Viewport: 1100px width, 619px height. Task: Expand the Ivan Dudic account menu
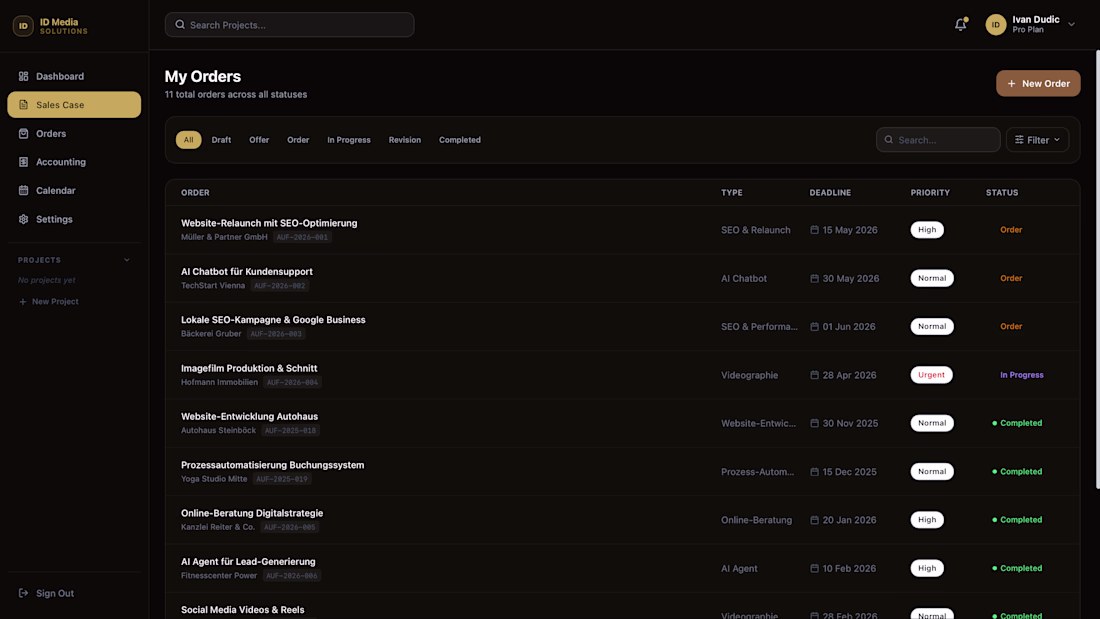pyautogui.click(x=1071, y=25)
